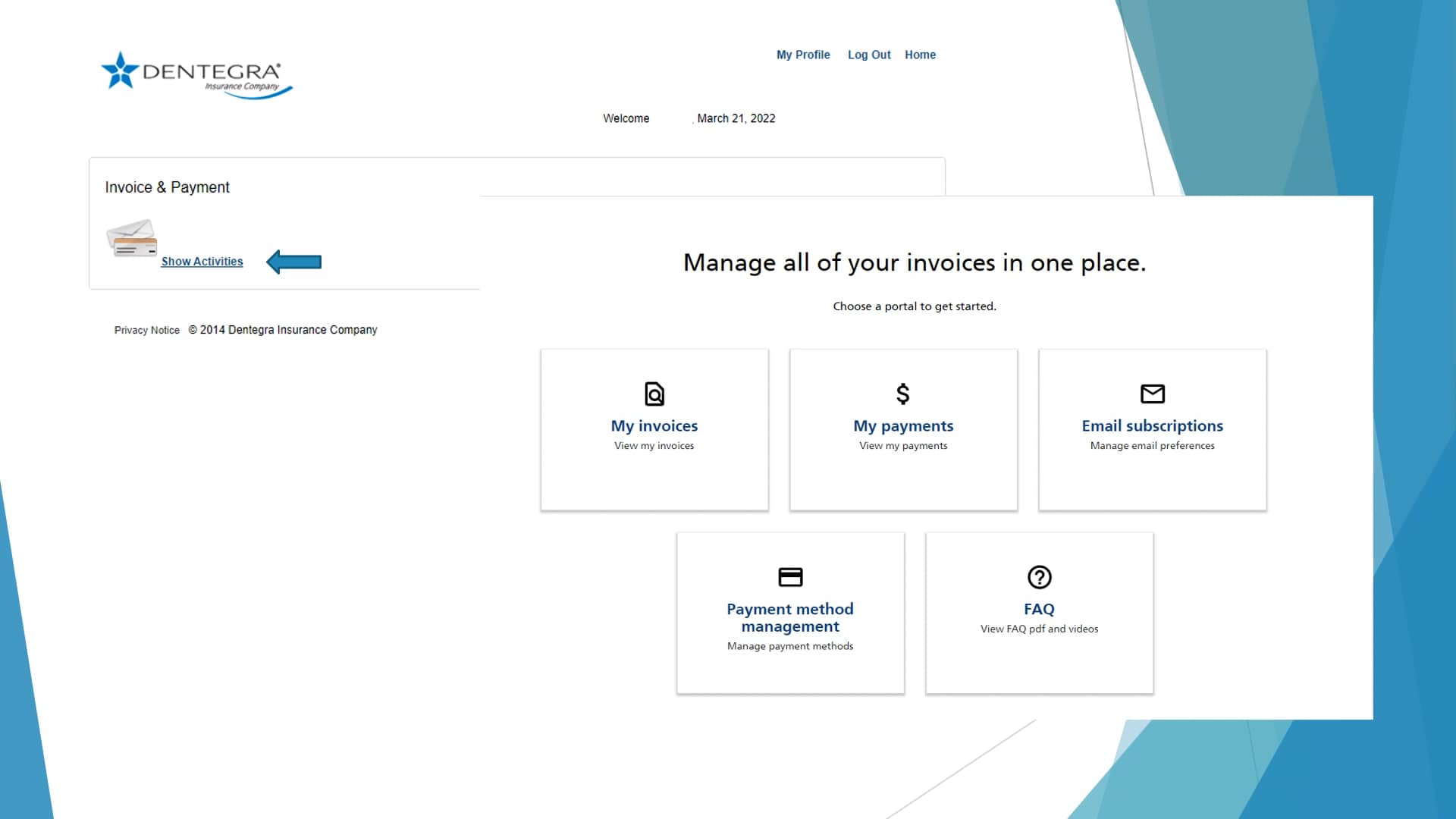Click the email subscriptions envelope icon
The height and width of the screenshot is (819, 1456).
(1152, 394)
